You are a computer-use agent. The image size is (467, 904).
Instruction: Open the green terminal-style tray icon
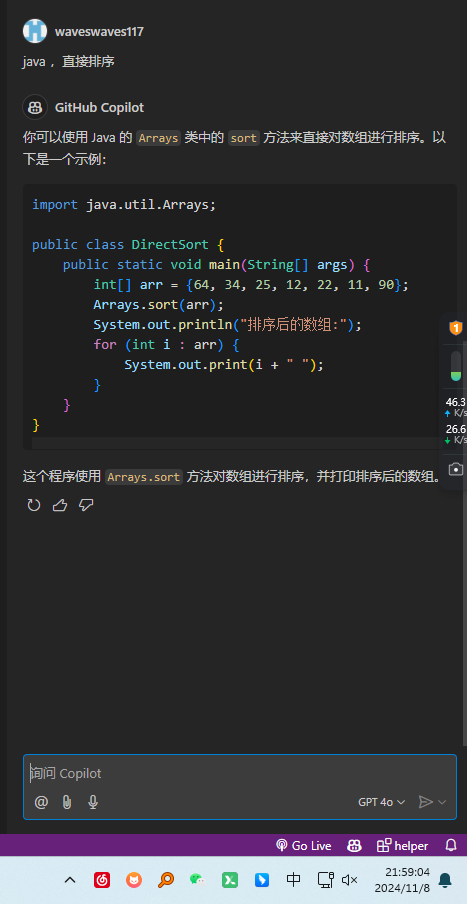point(229,880)
